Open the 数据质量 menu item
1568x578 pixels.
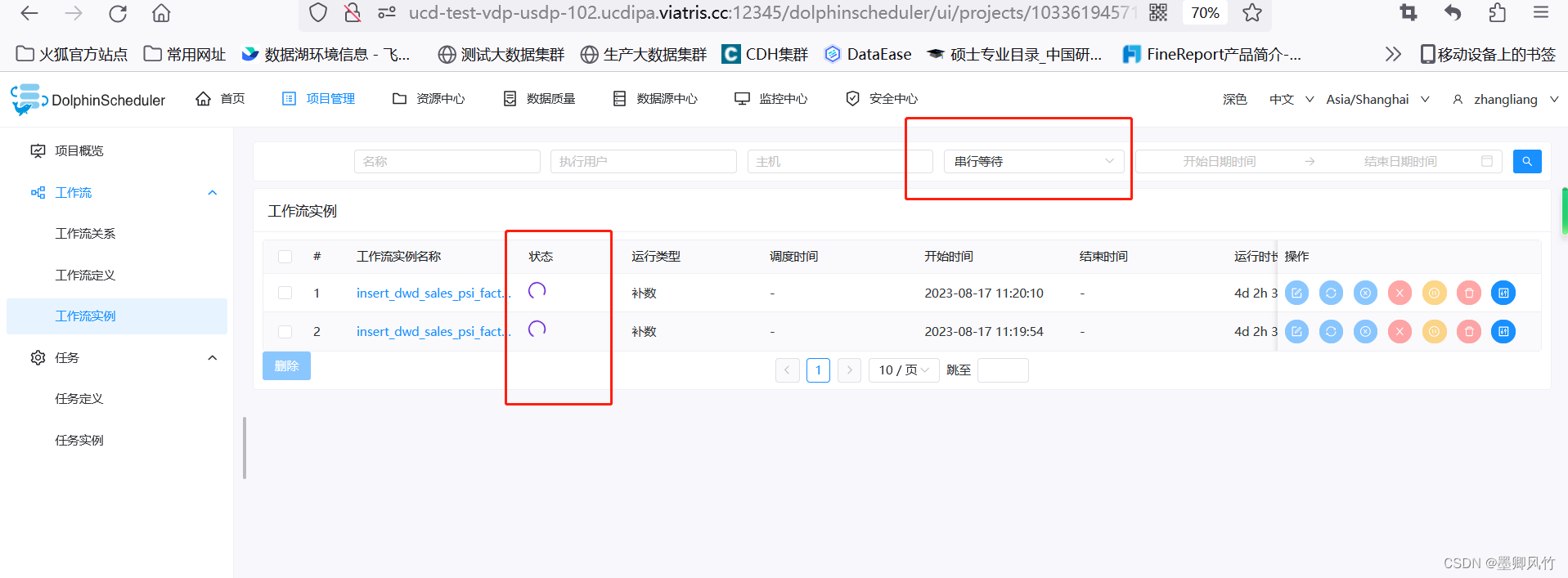pos(539,99)
